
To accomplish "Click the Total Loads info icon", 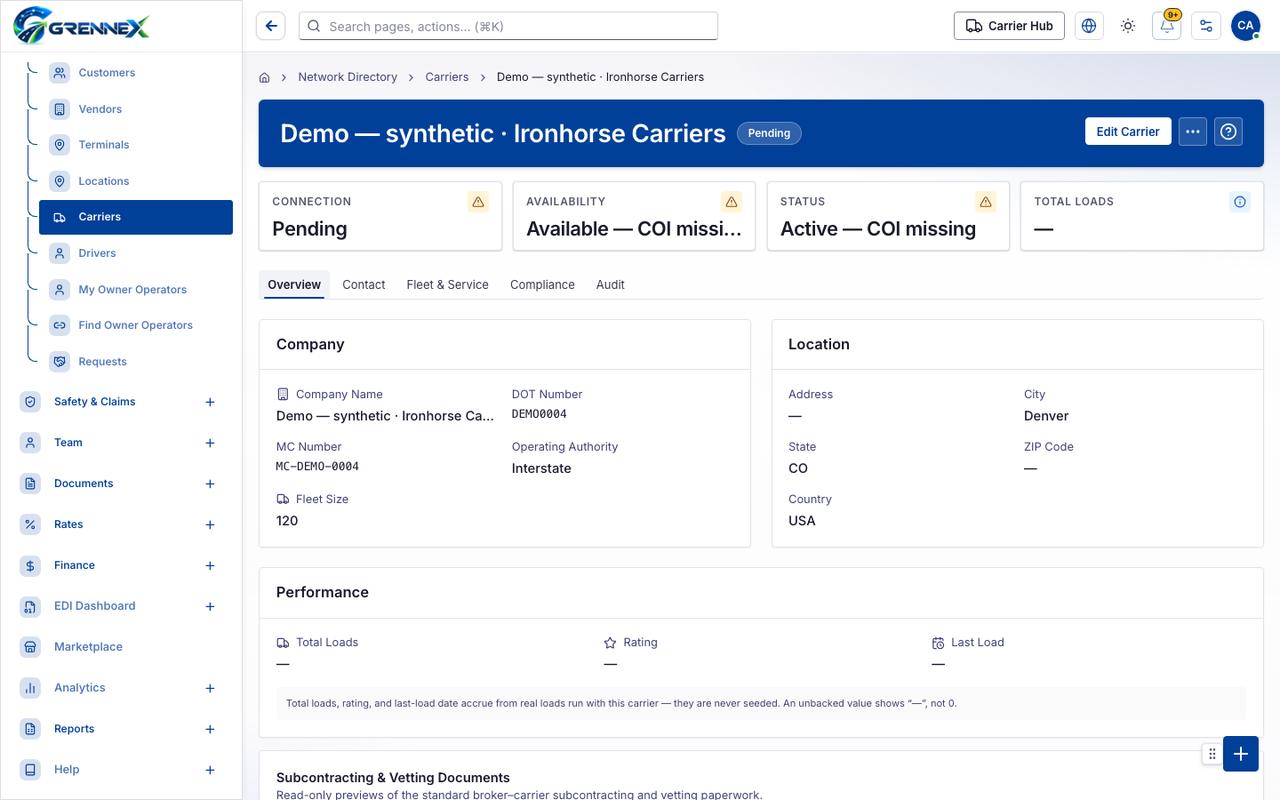I will [x=1240, y=202].
